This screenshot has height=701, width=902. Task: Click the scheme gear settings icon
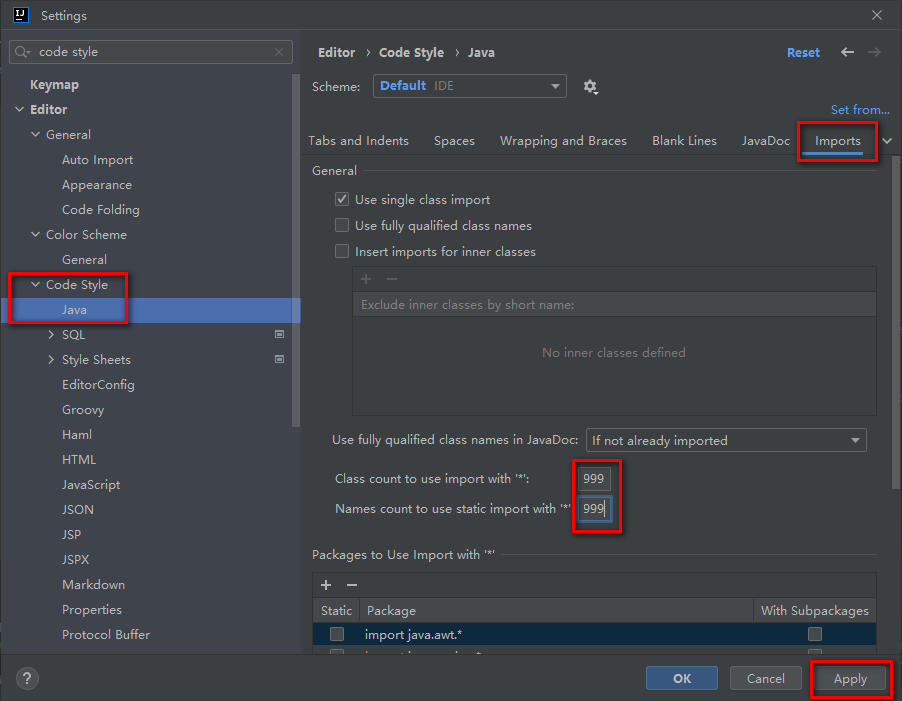(x=590, y=87)
